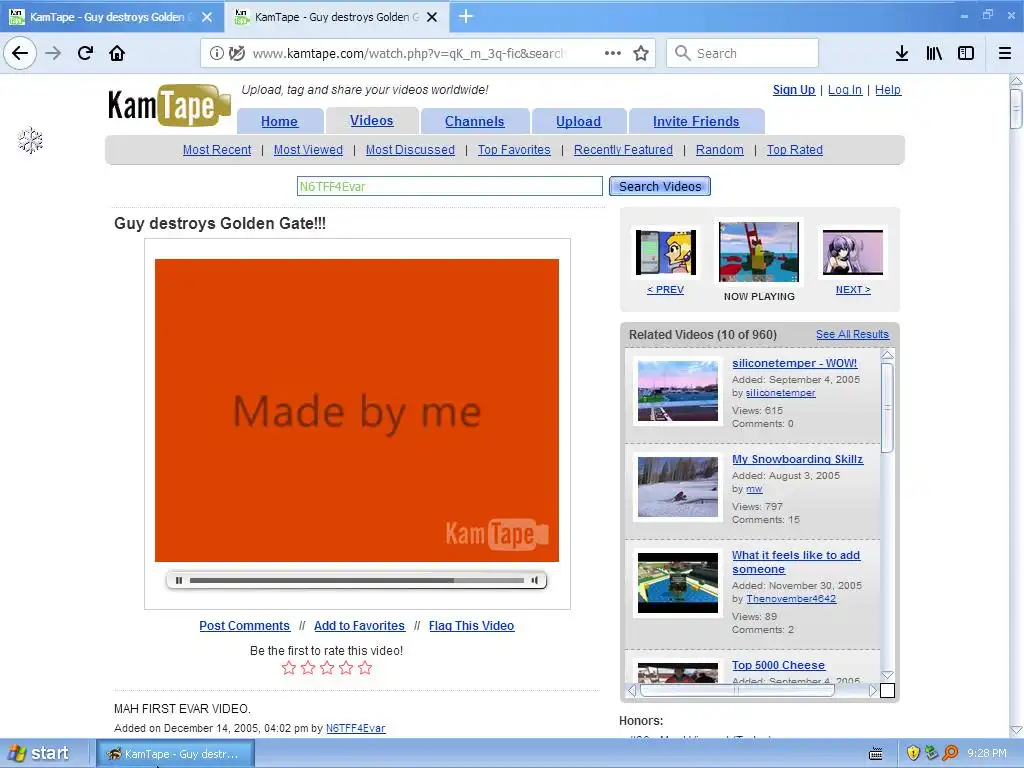Open the Upload tab
Viewport: 1024px width, 768px height.
(x=579, y=121)
